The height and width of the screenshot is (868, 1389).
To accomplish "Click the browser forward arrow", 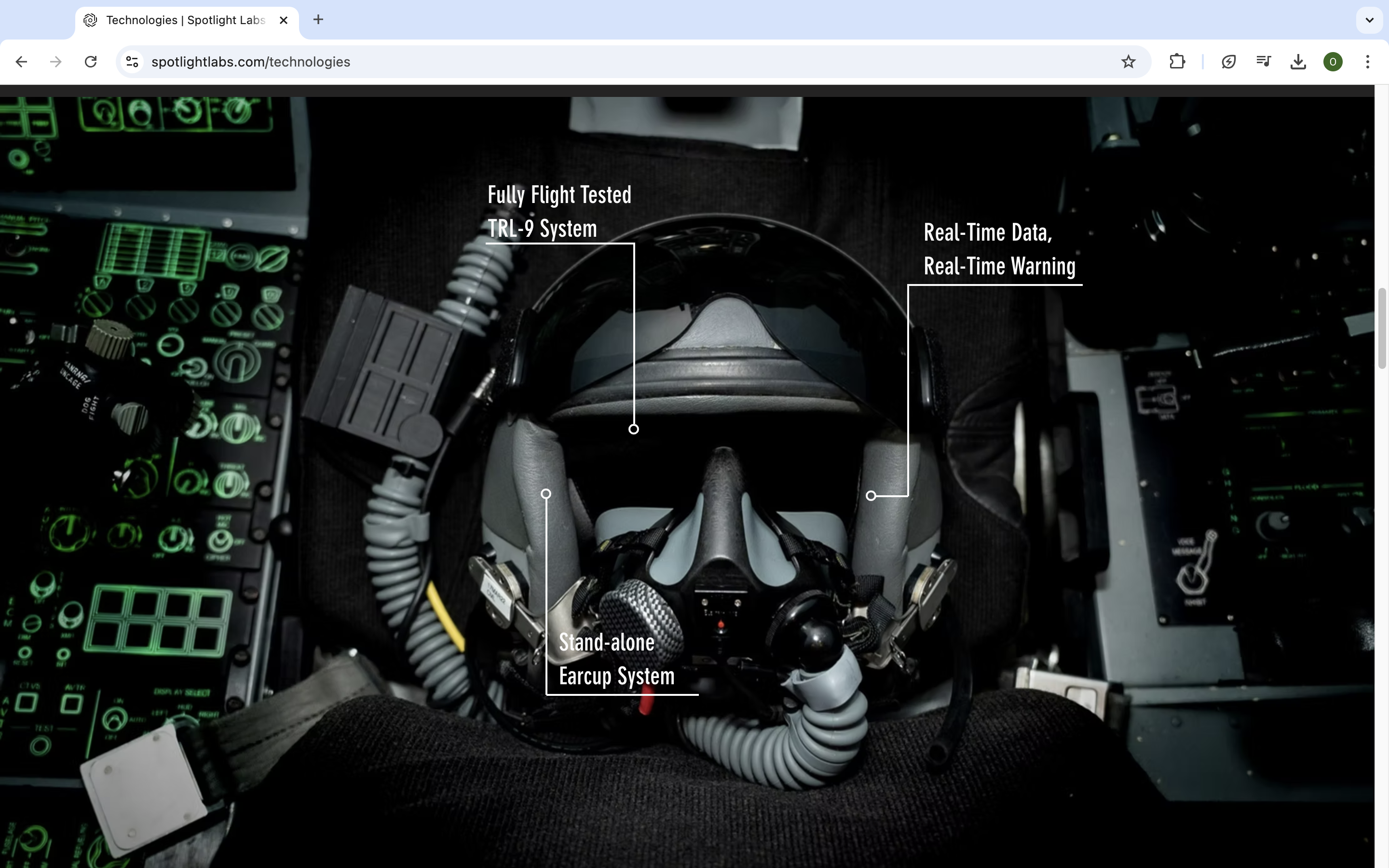I will coord(55,61).
